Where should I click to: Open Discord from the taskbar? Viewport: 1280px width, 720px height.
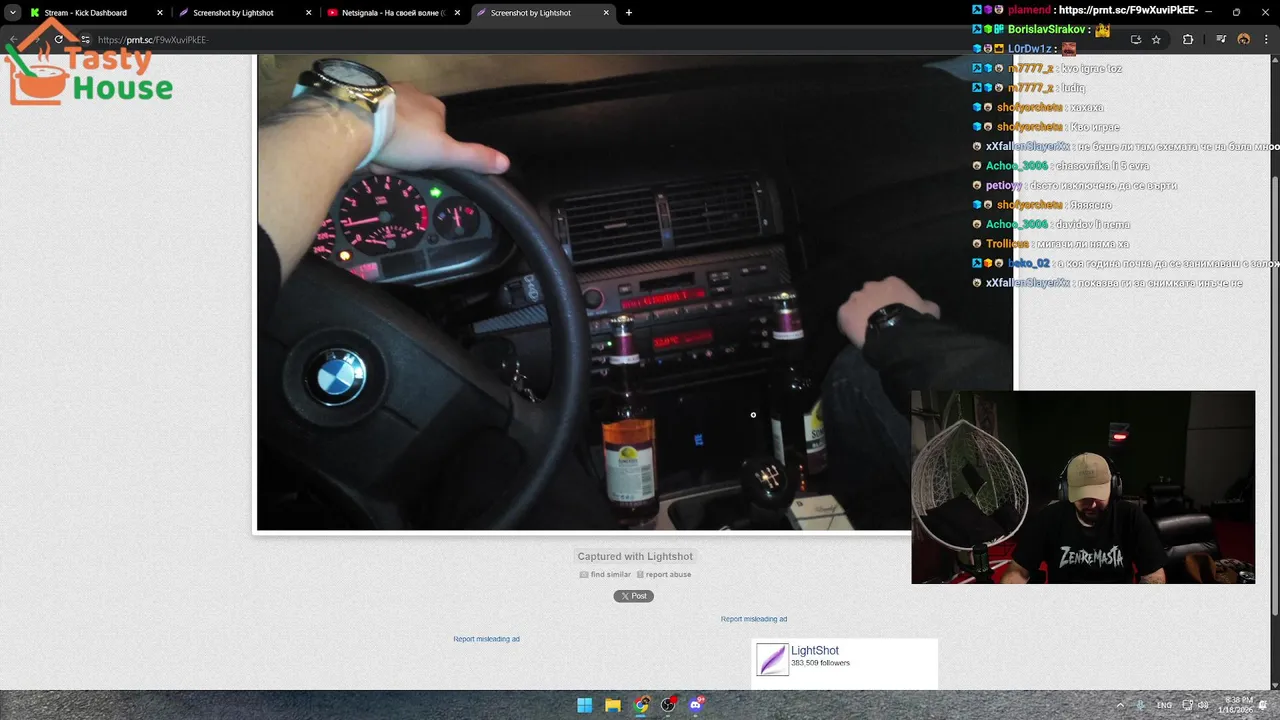click(x=696, y=705)
